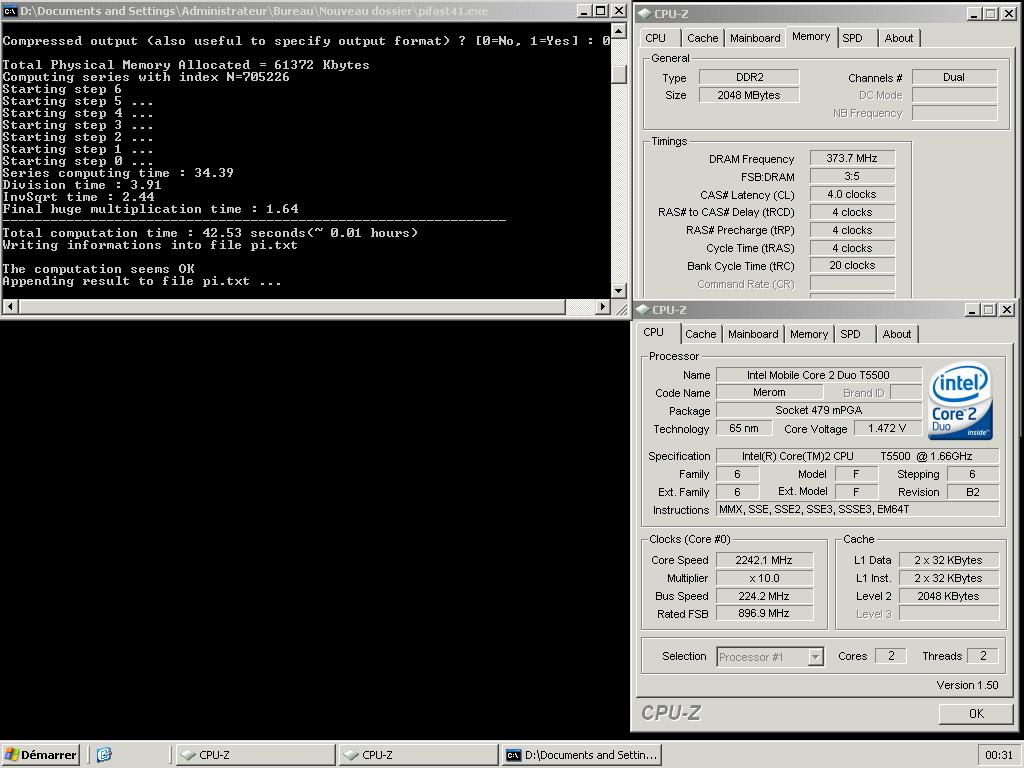The image size is (1024, 768).
Task: Open Cache tab in lower CPU-Z window
Action: [x=701, y=334]
